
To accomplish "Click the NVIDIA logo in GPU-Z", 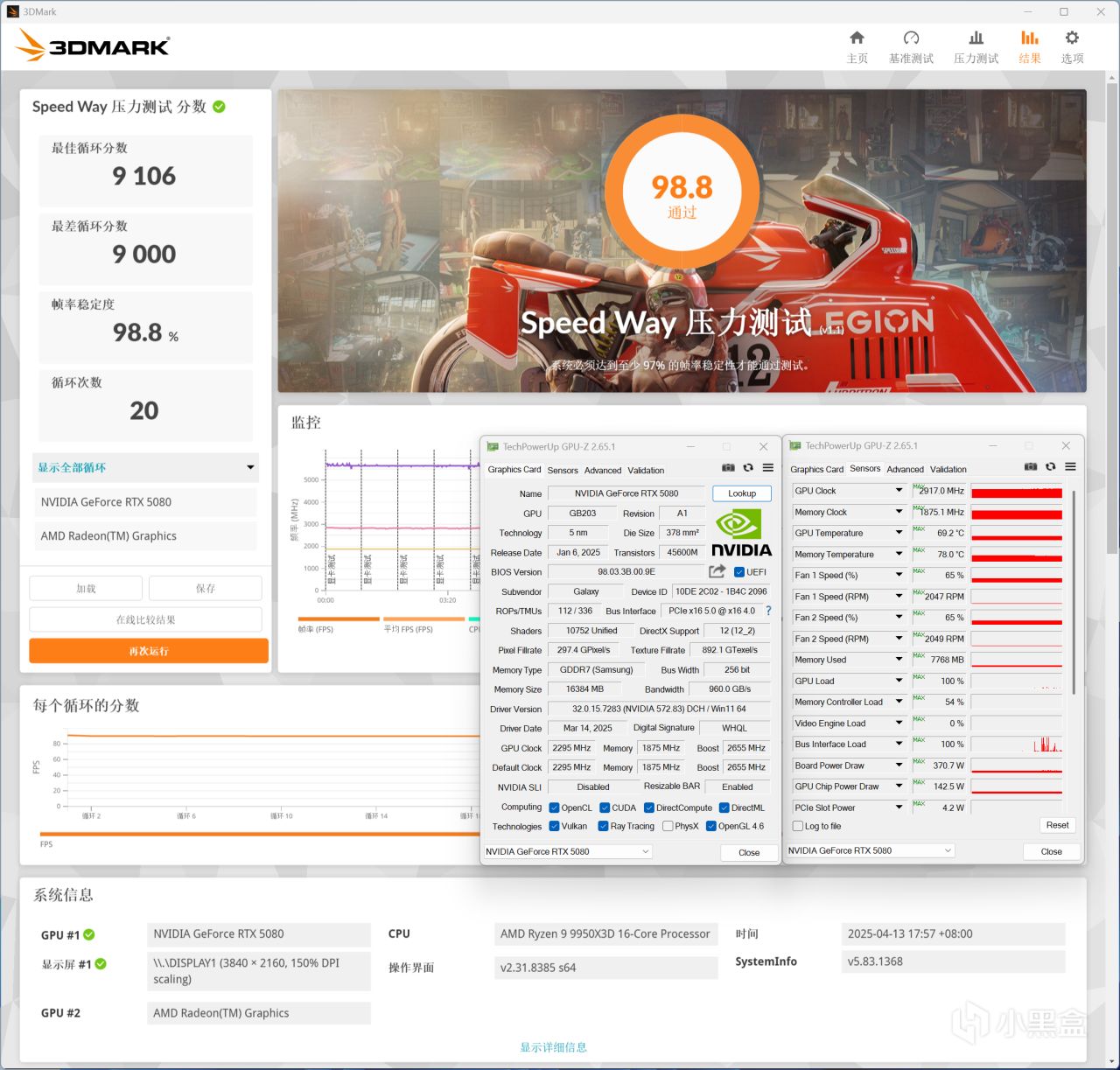I will [741, 534].
